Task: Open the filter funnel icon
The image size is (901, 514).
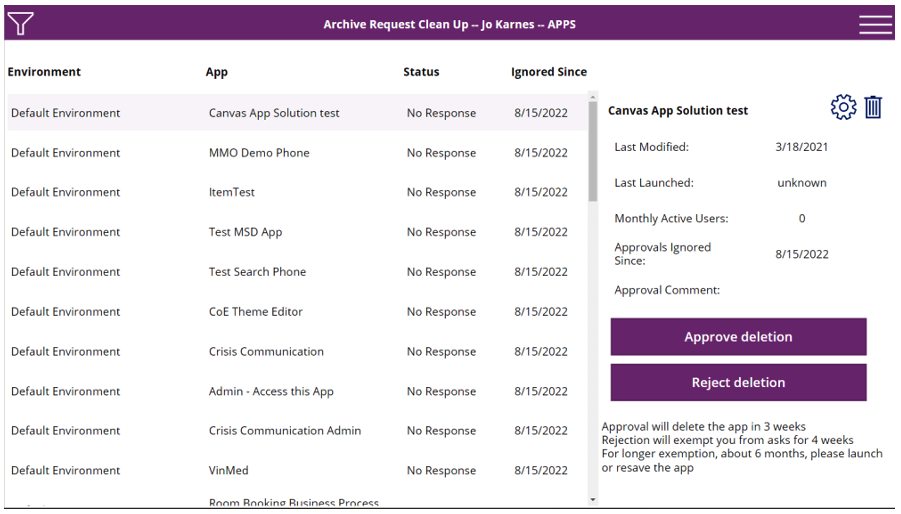Action: (20, 24)
